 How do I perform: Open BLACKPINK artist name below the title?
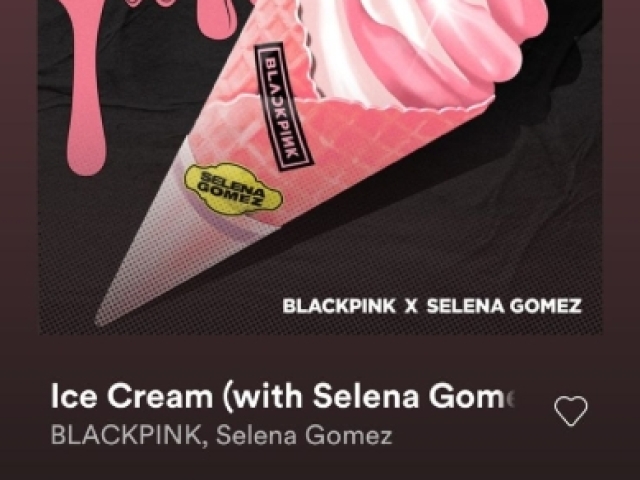click(x=125, y=435)
